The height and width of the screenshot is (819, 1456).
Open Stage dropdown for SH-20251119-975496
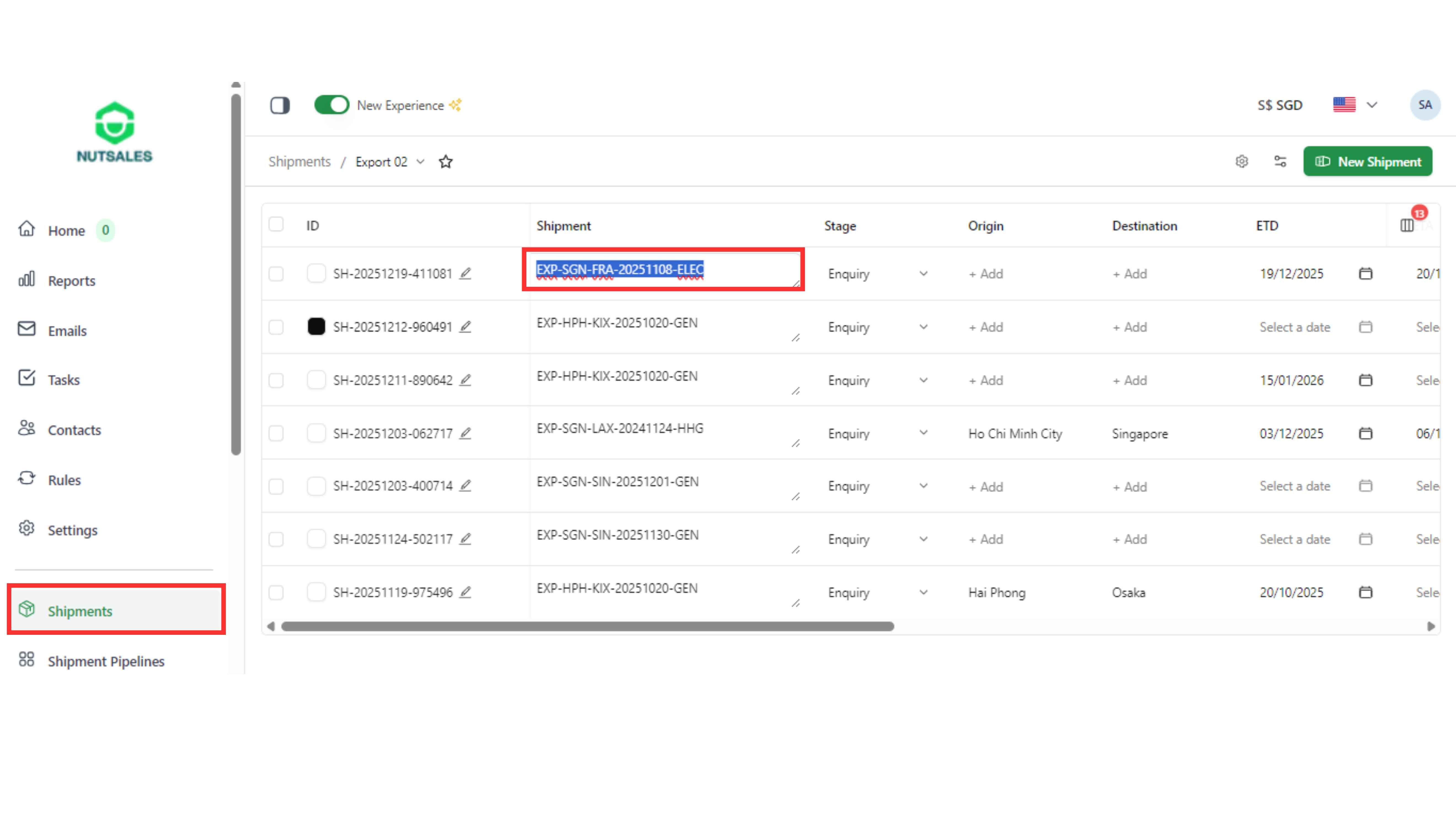[x=923, y=592]
